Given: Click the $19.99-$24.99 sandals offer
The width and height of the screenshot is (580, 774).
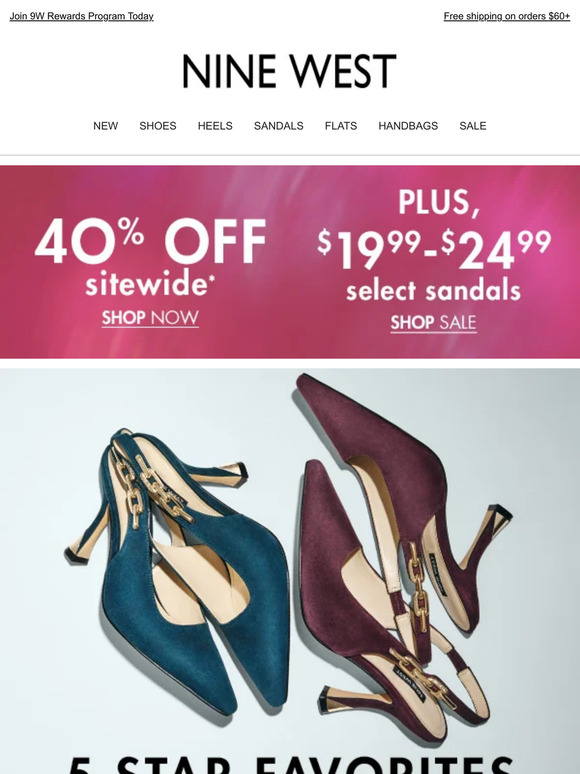Looking at the screenshot, I should pyautogui.click(x=433, y=264).
